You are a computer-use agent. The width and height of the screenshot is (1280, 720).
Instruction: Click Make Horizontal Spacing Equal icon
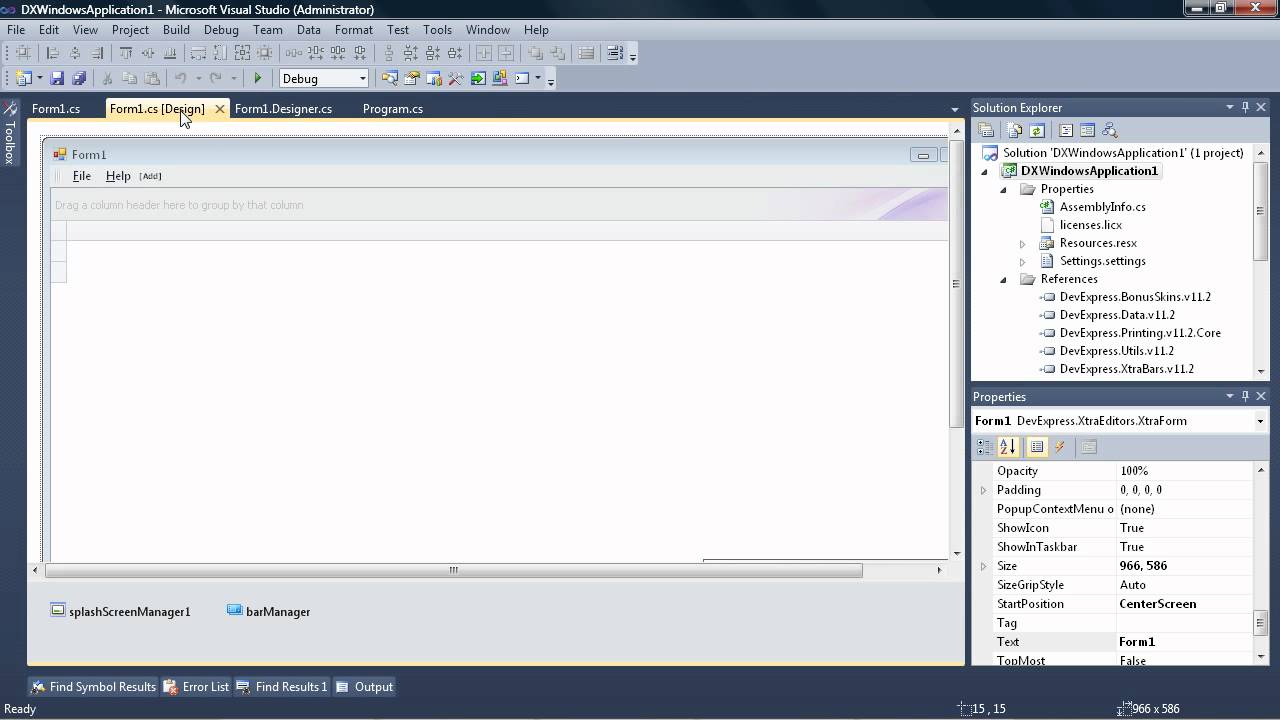point(294,53)
